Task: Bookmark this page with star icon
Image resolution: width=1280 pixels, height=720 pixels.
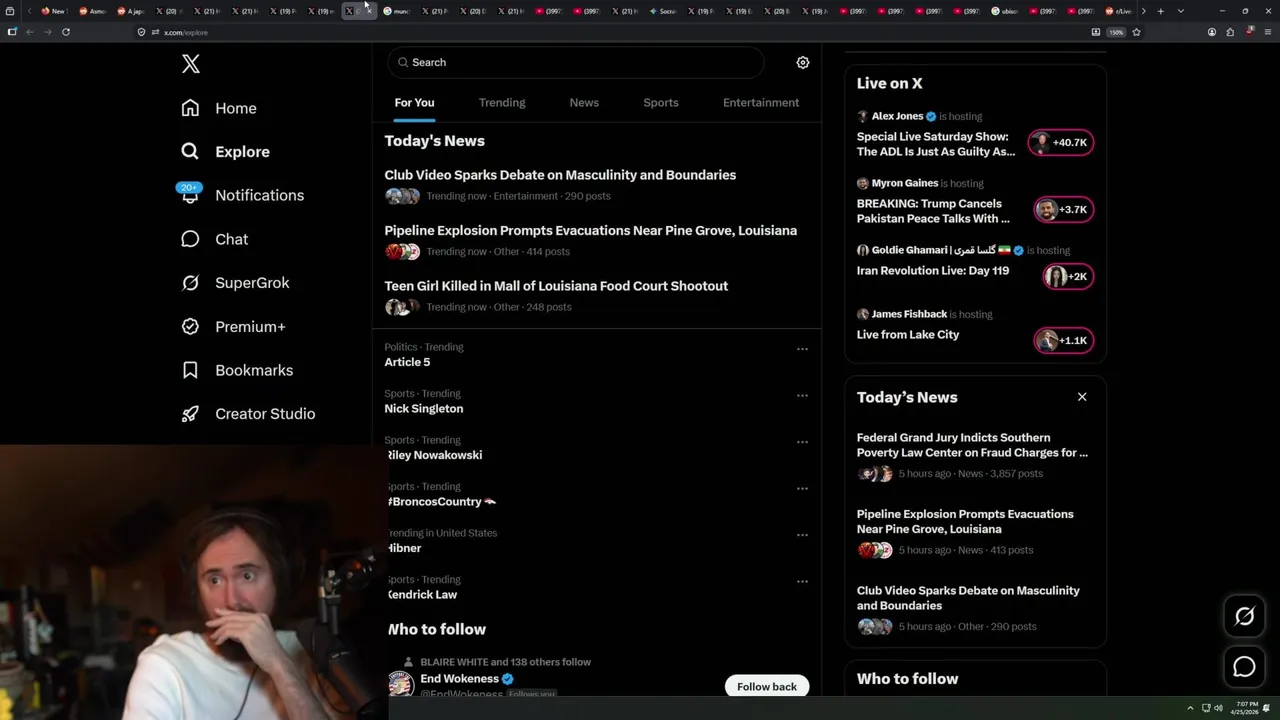Action: click(x=1137, y=32)
